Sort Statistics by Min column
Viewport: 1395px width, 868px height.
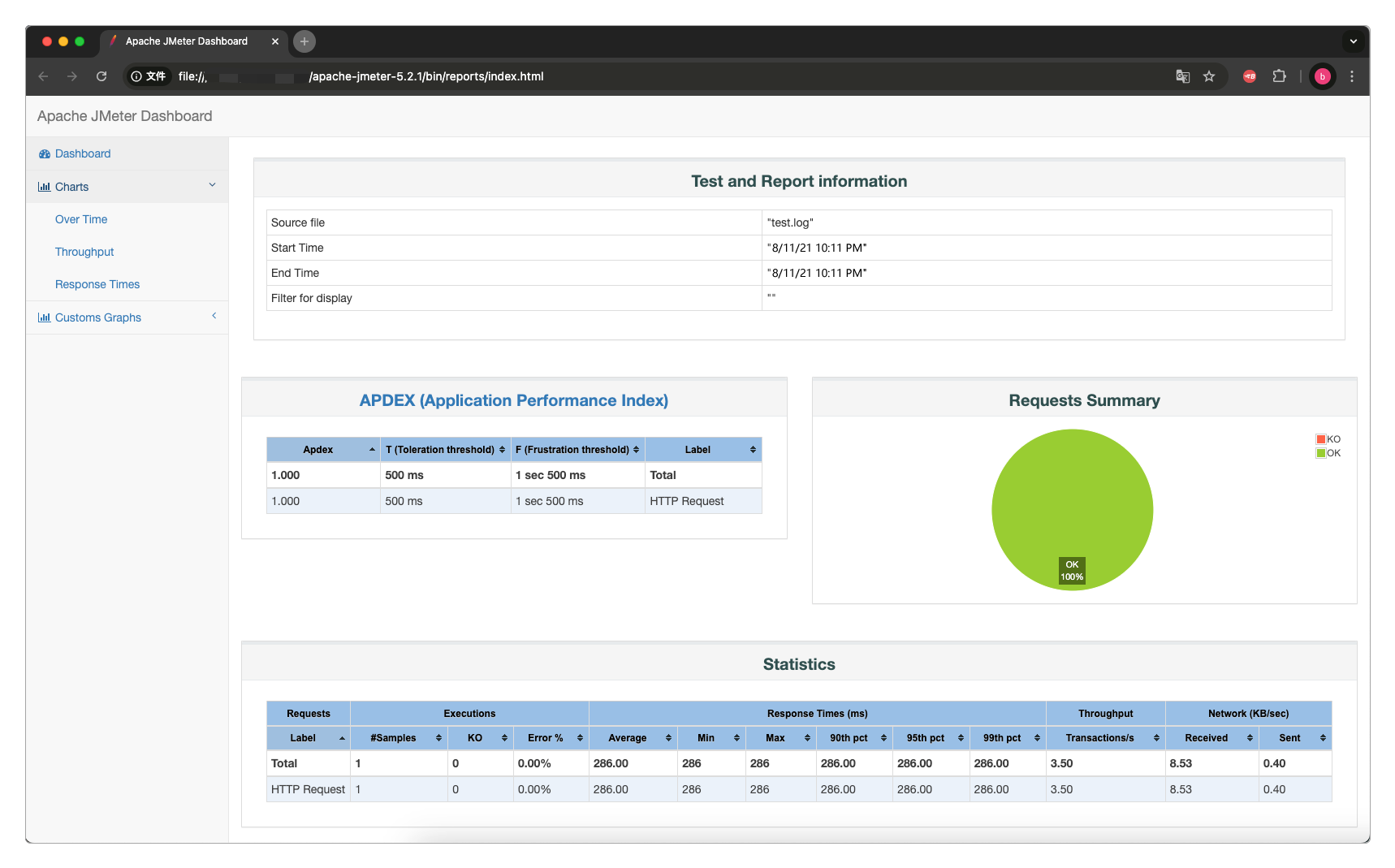pyautogui.click(x=711, y=738)
